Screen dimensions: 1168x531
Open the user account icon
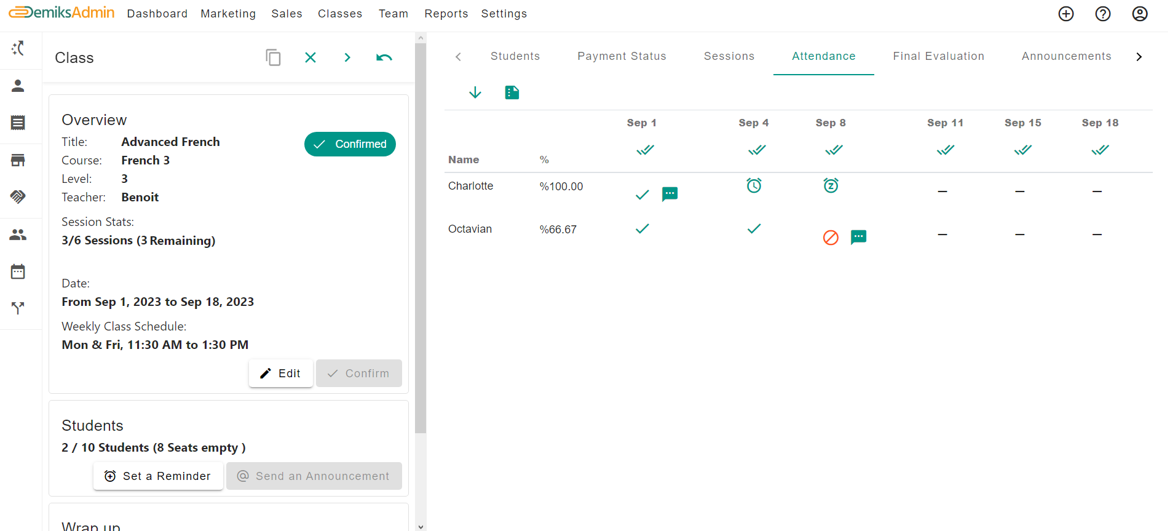pyautogui.click(x=1140, y=13)
